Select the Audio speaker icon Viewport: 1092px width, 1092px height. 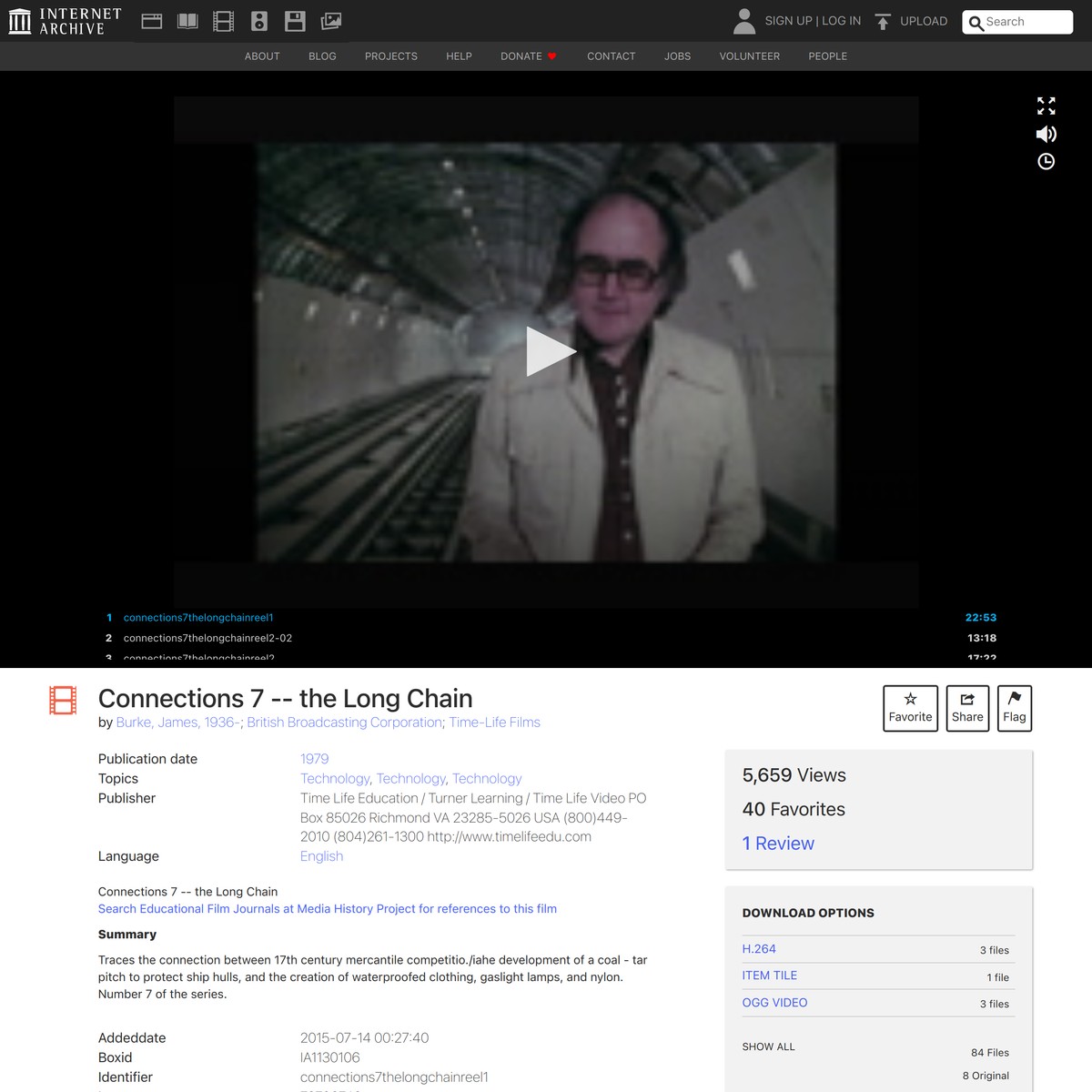(258, 20)
